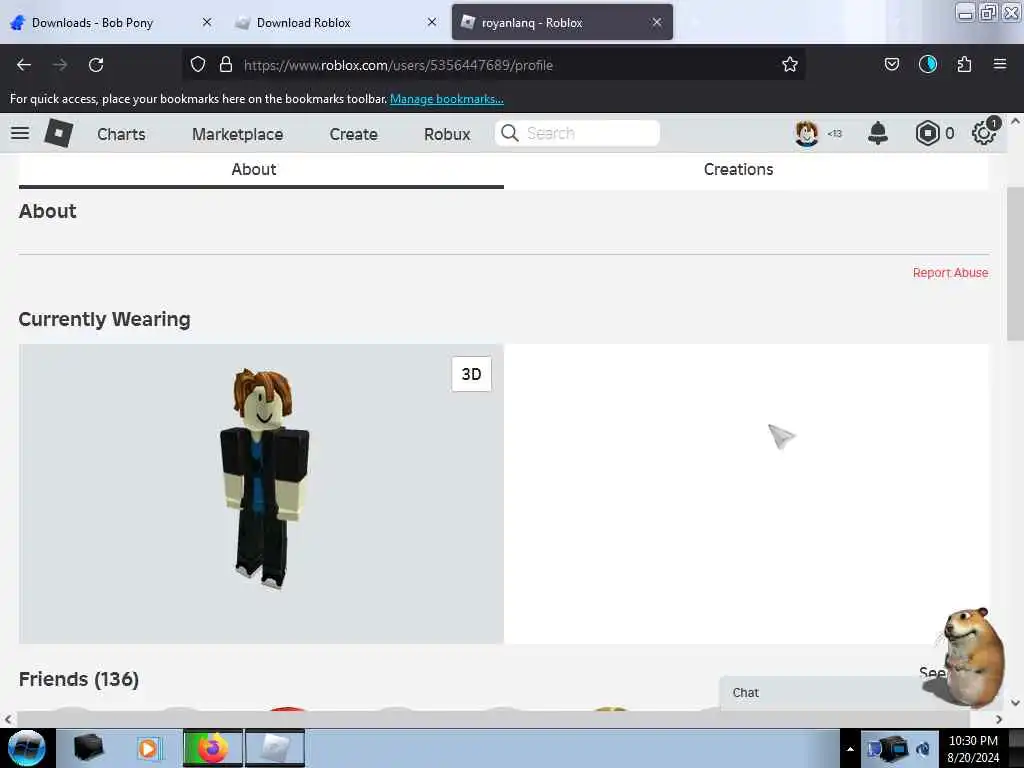Click the Friends (136) heading
The image size is (1024, 768).
[79, 679]
